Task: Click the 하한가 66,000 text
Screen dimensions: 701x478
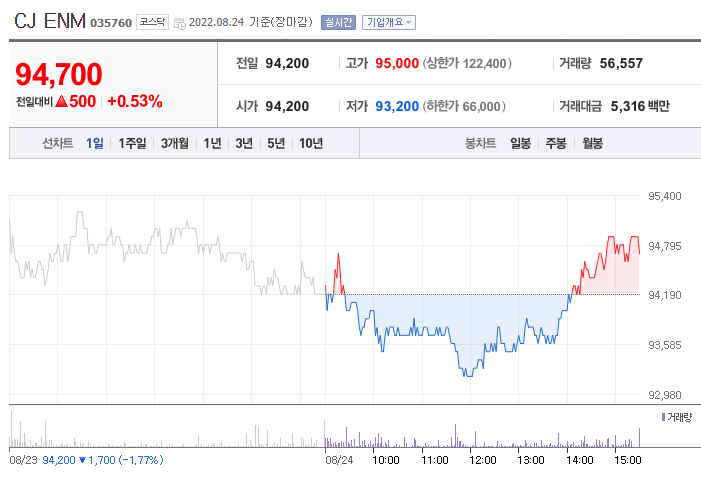Action: (464, 106)
